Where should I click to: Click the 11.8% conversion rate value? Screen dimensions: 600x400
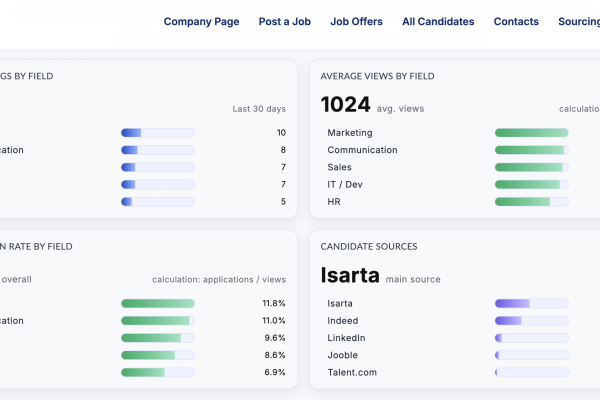tap(273, 303)
